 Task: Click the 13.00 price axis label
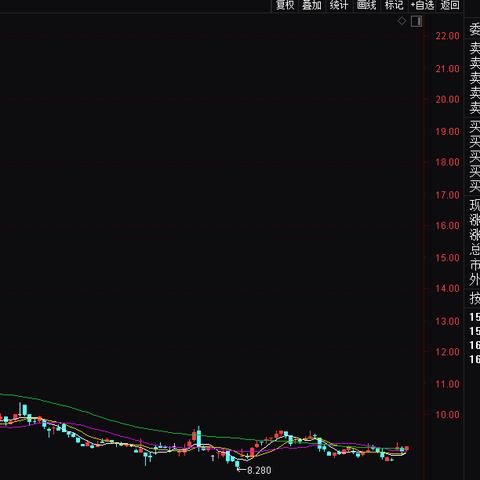click(447, 321)
